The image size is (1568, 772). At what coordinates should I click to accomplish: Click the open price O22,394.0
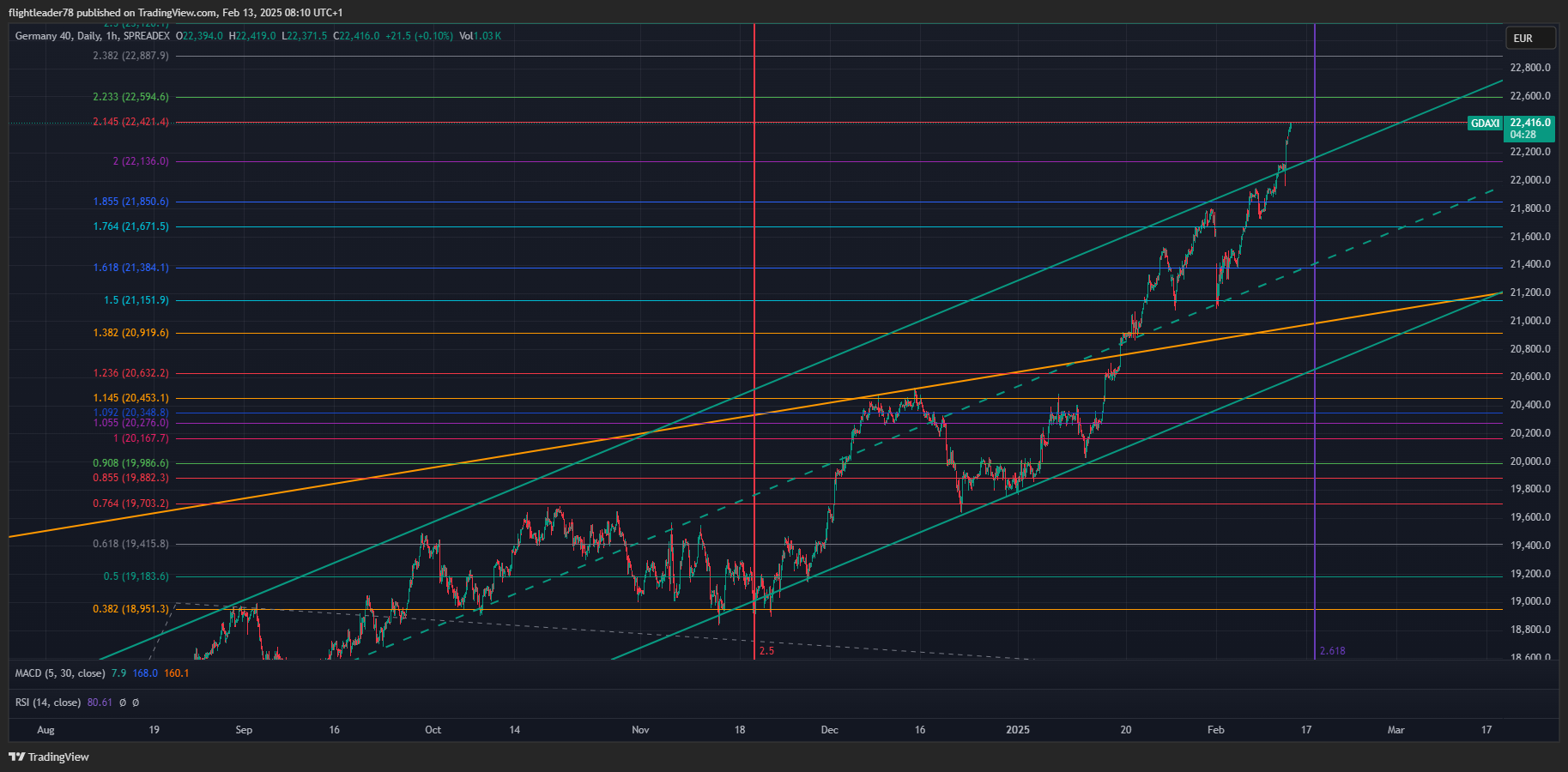click(199, 36)
